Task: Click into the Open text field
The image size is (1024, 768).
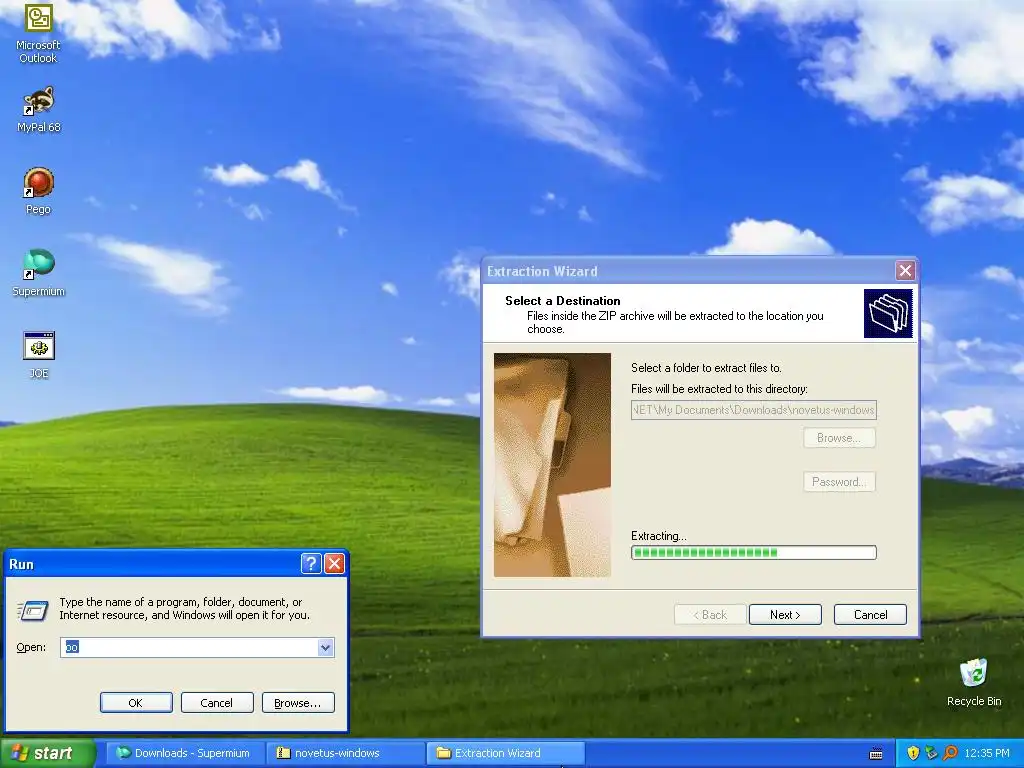Action: pyautogui.click(x=189, y=648)
